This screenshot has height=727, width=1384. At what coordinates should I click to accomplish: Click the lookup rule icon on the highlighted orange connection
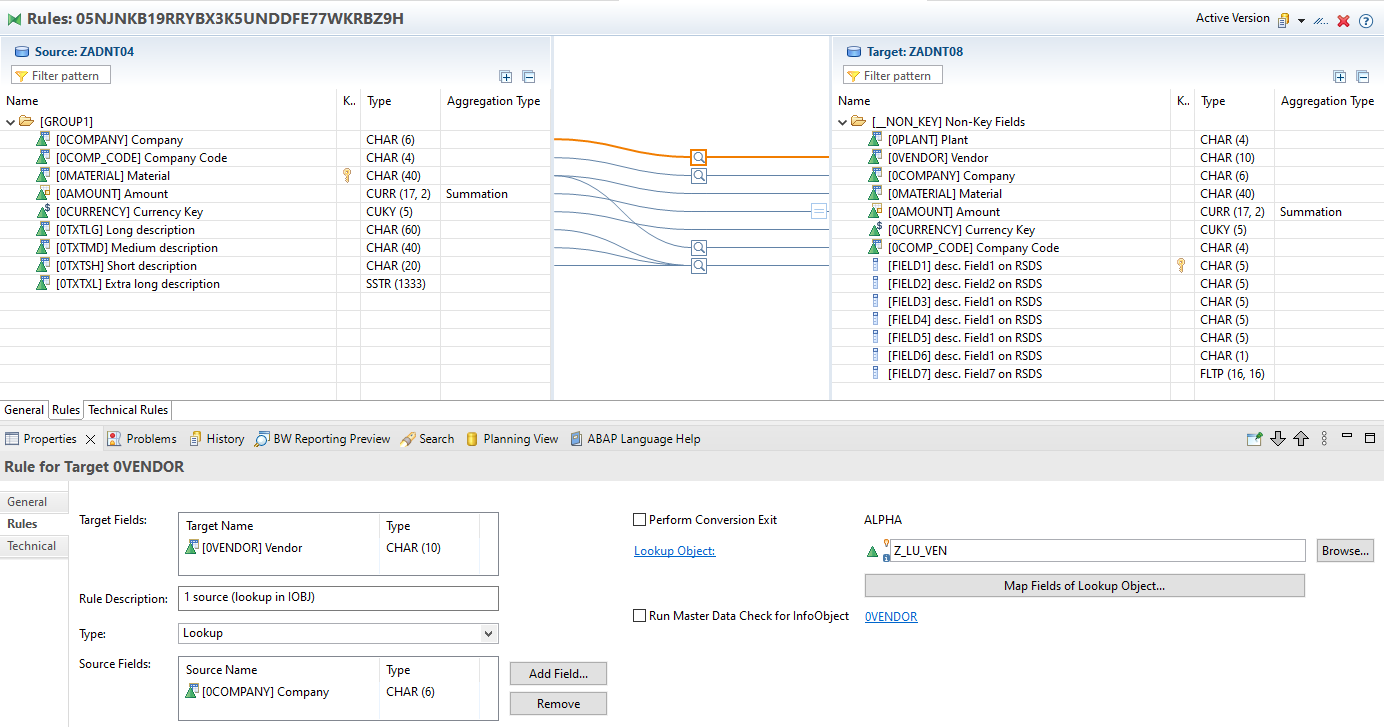coord(699,157)
